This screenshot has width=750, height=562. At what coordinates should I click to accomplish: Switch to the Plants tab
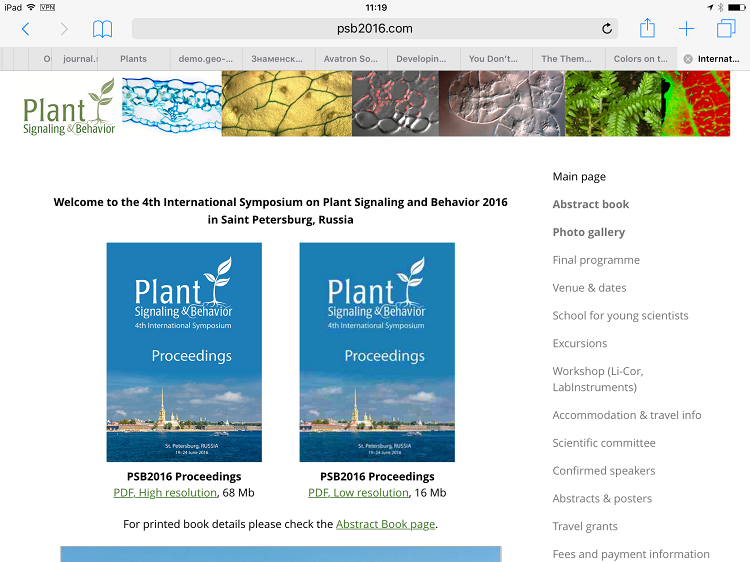pyautogui.click(x=133, y=59)
